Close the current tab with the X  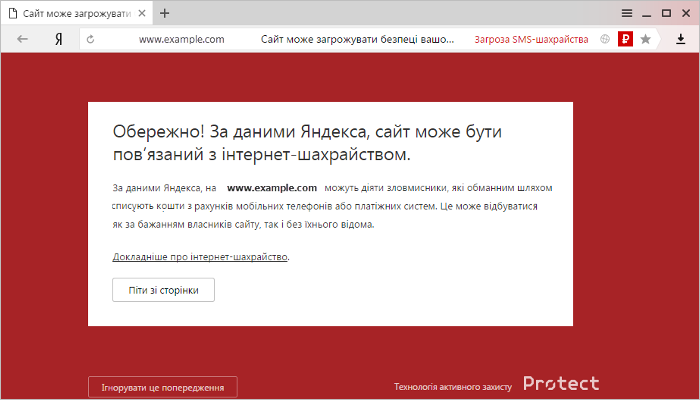click(142, 13)
